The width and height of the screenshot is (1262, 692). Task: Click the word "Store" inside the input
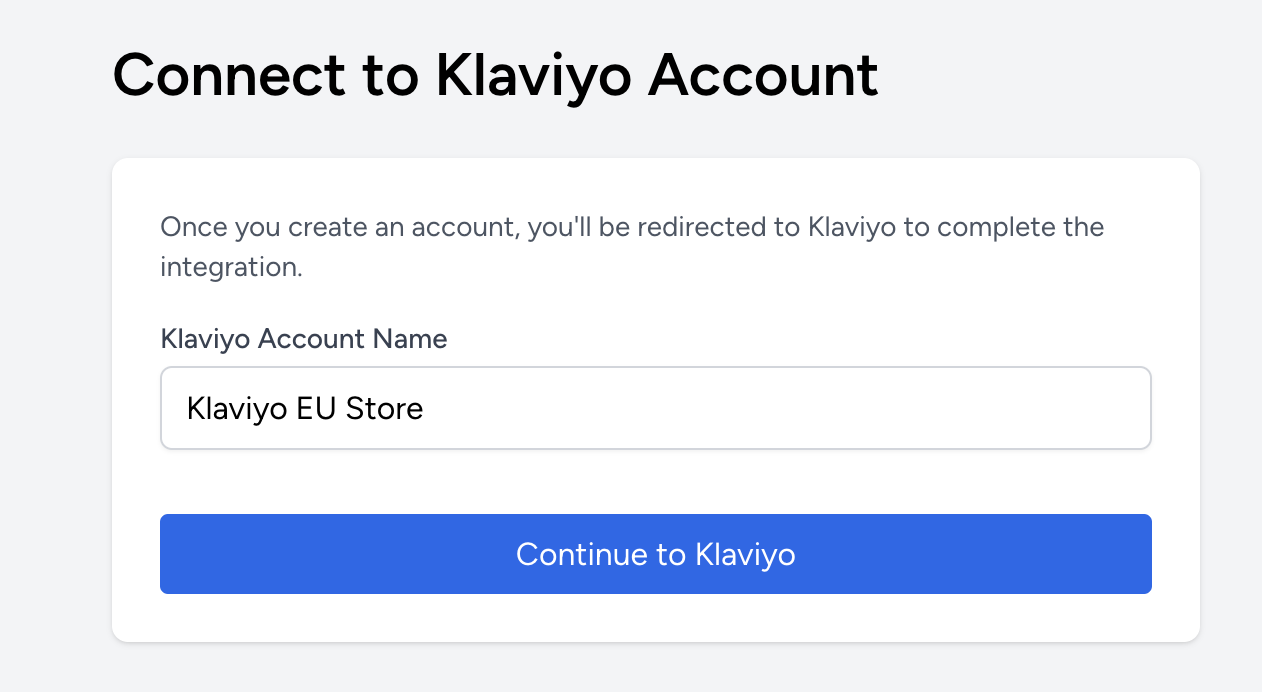(x=384, y=408)
